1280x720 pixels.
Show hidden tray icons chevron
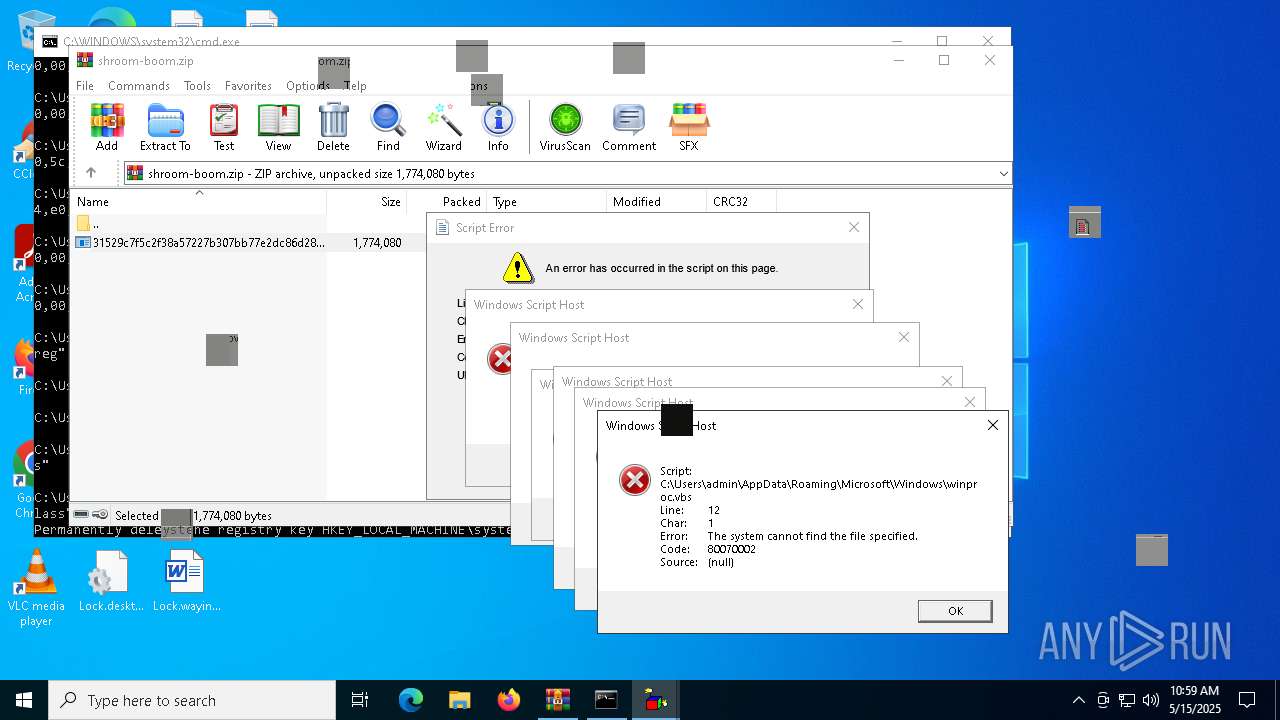[x=1078, y=700]
